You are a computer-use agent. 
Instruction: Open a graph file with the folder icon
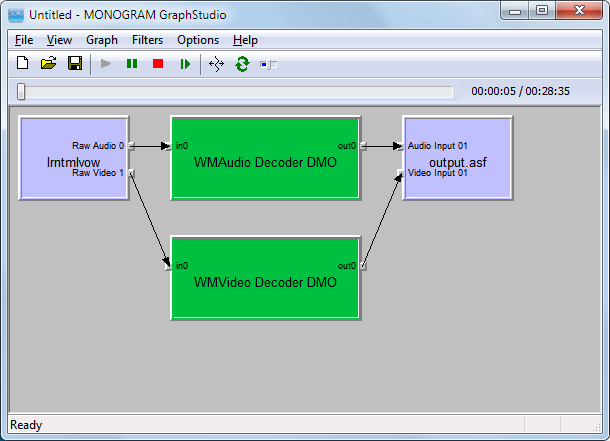(49, 63)
